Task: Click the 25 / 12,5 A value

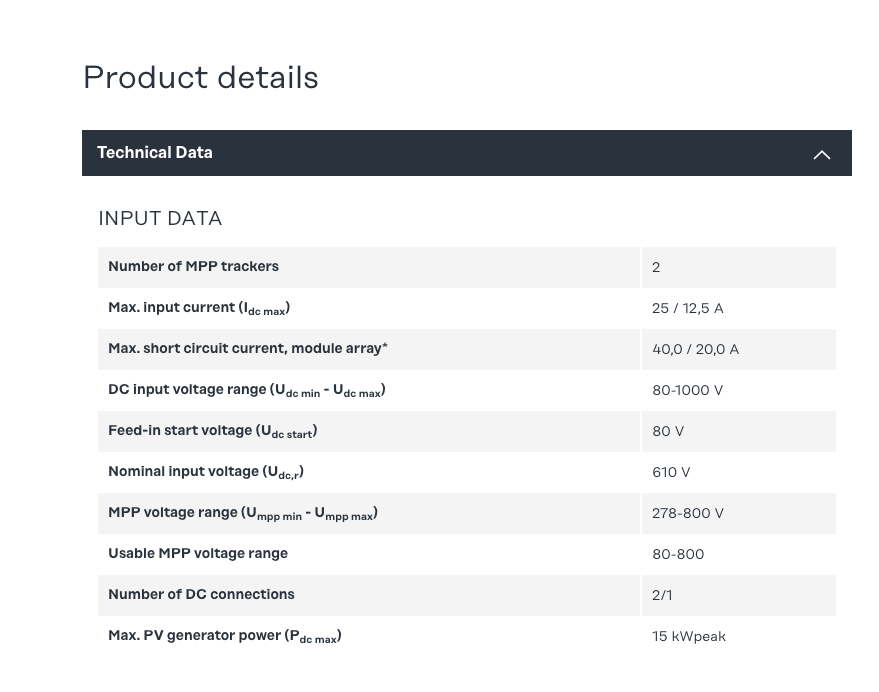Action: pyautogui.click(x=687, y=308)
